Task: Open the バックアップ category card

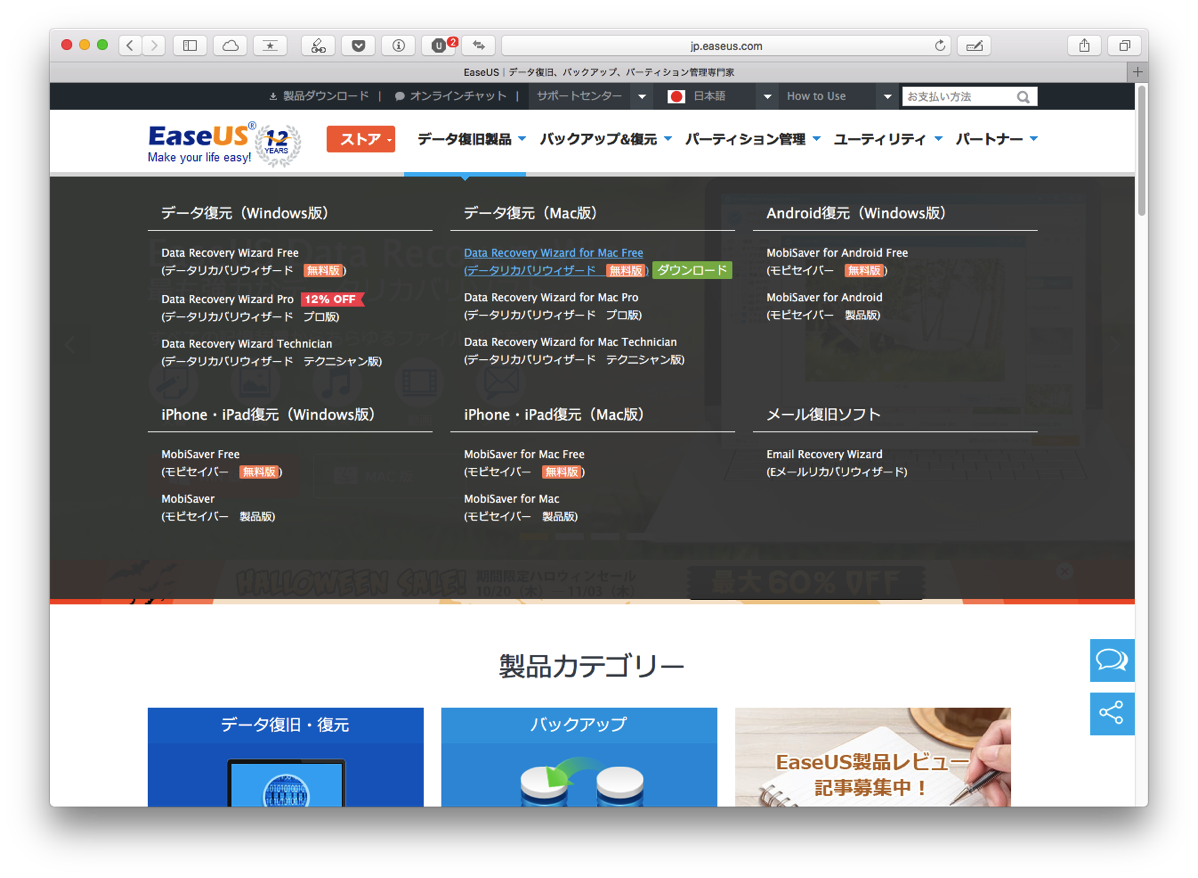Action: [x=579, y=757]
